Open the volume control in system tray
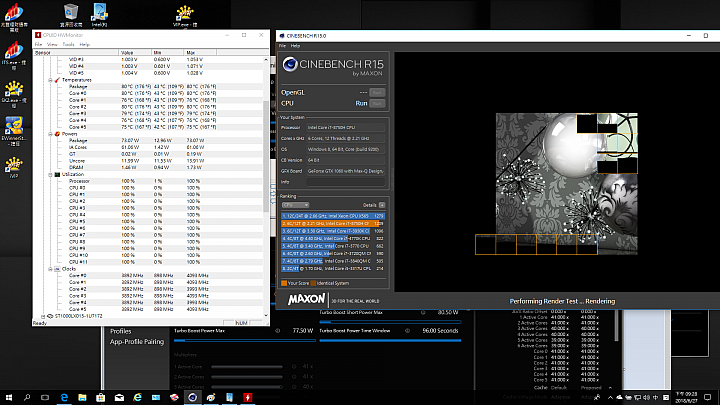720x405 pixels. click(x=646, y=398)
